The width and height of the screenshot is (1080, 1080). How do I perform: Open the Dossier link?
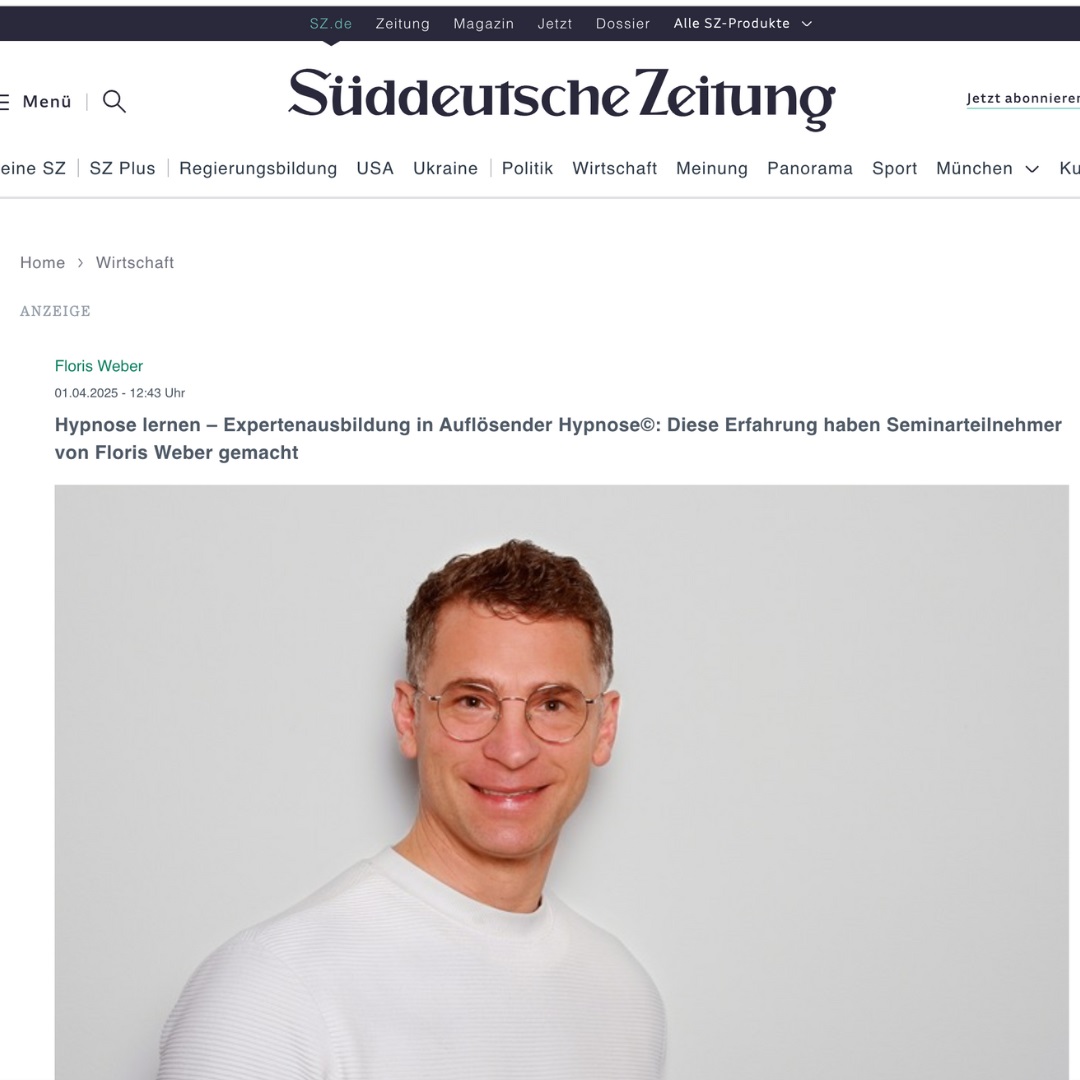pos(623,23)
